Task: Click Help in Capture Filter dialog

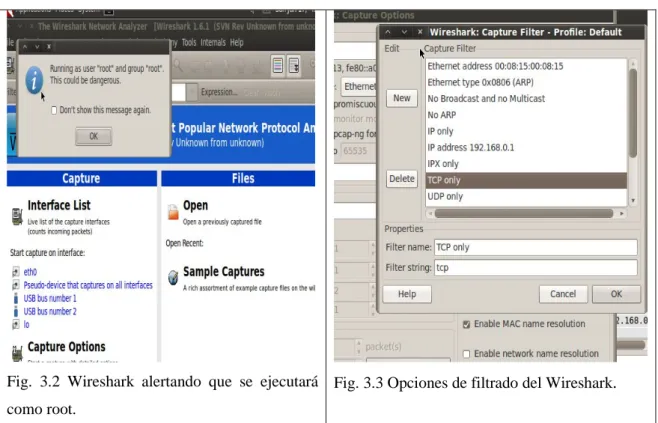Action: 407,294
